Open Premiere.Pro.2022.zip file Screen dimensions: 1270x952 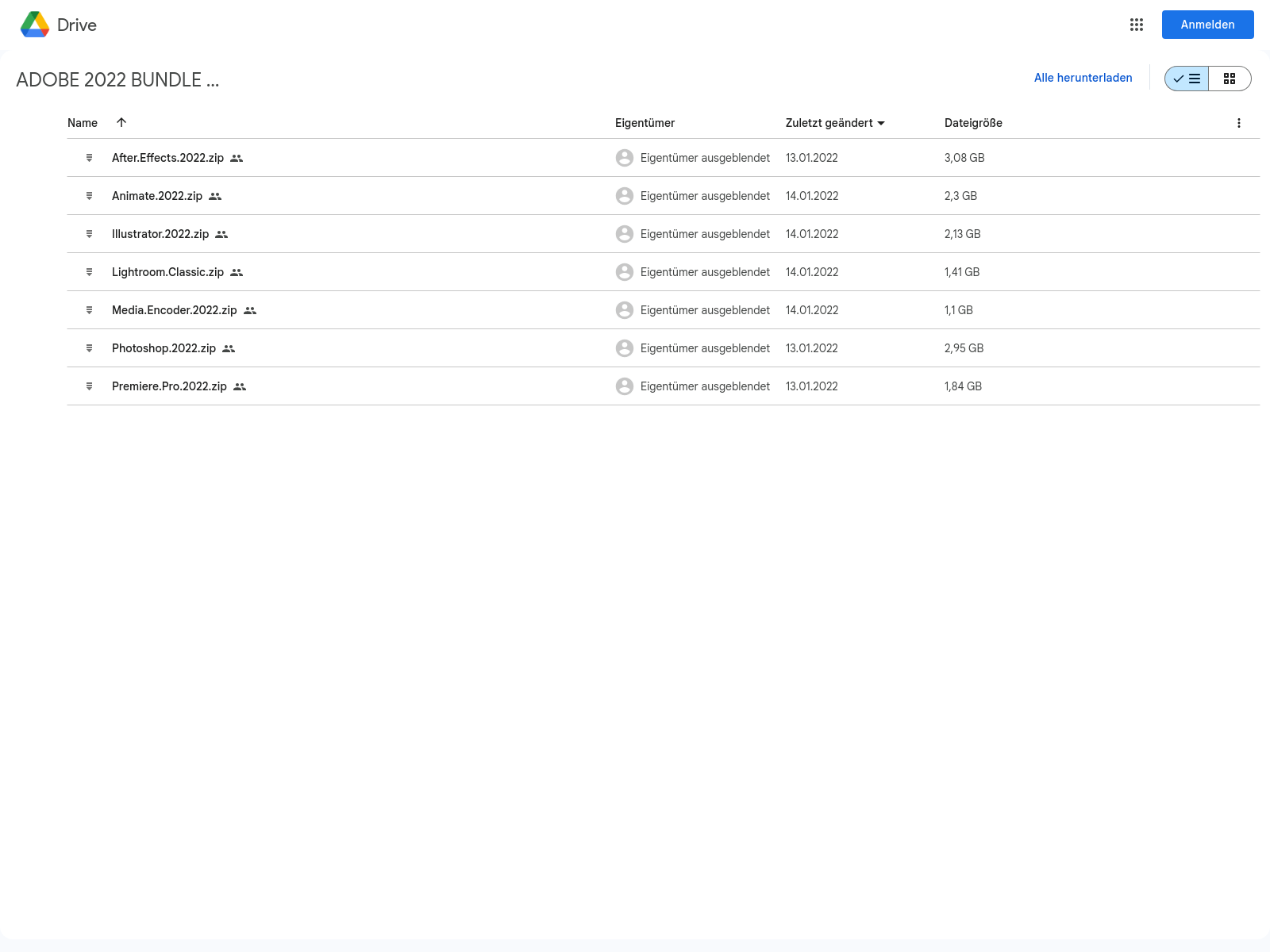click(x=169, y=386)
